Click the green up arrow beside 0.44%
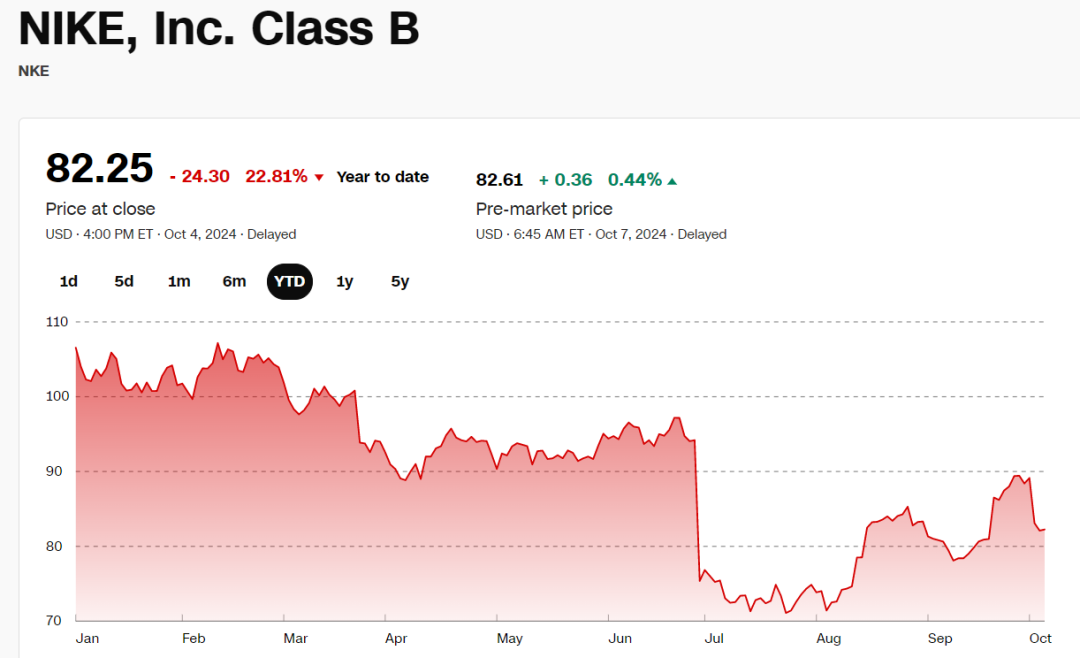The image size is (1080, 658). (x=672, y=181)
